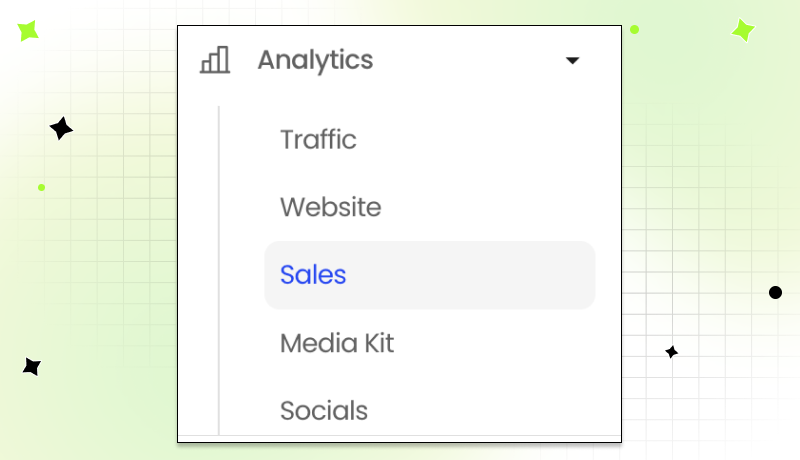Select the Analytics header label
The width and height of the screenshot is (800, 460).
pos(315,60)
